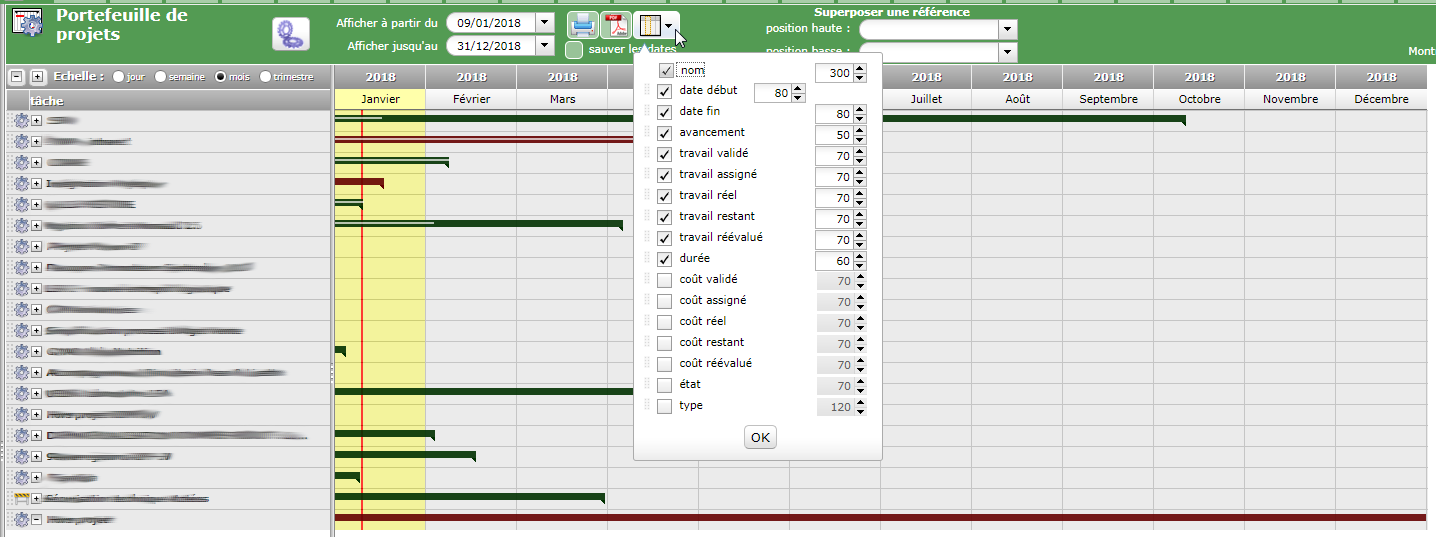Collapse all tasks with the minus icon
1436x537 pixels.
(17, 77)
